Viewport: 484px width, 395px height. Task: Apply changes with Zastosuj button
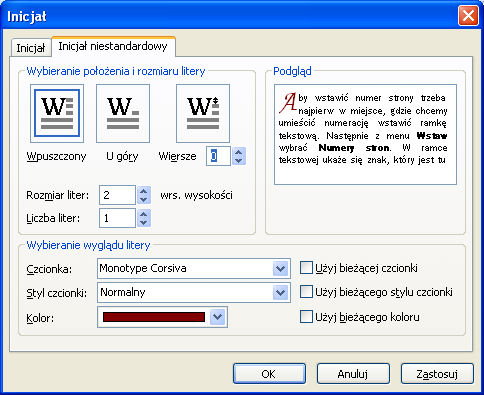[437, 374]
